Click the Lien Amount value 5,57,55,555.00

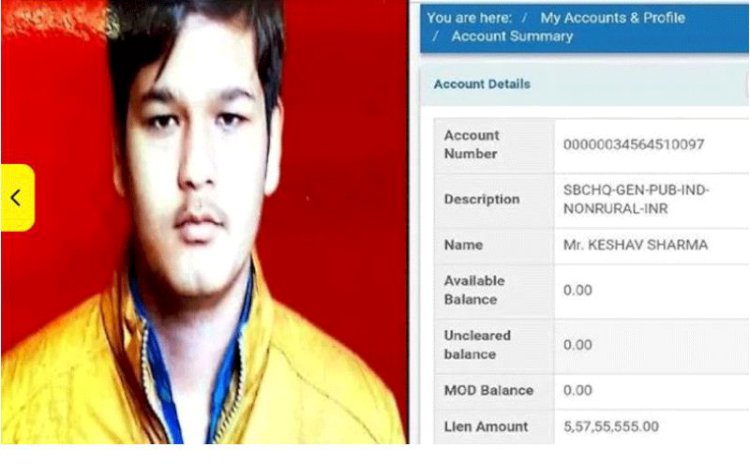611,426
